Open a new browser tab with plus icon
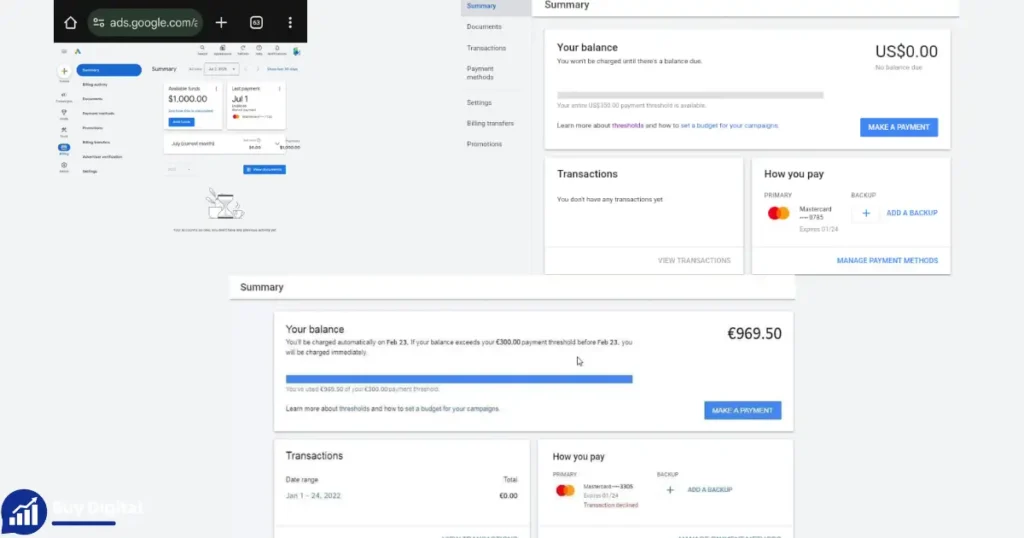 tap(221, 23)
